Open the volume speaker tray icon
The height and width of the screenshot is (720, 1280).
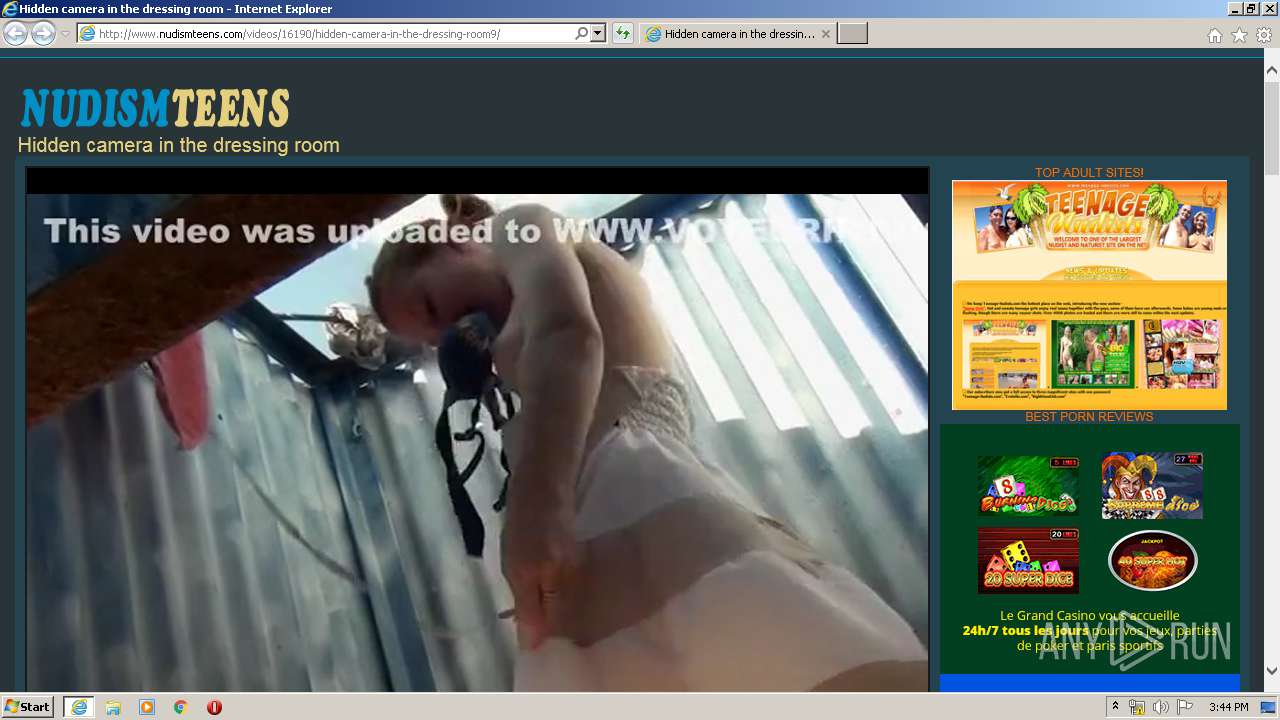coord(1161,707)
